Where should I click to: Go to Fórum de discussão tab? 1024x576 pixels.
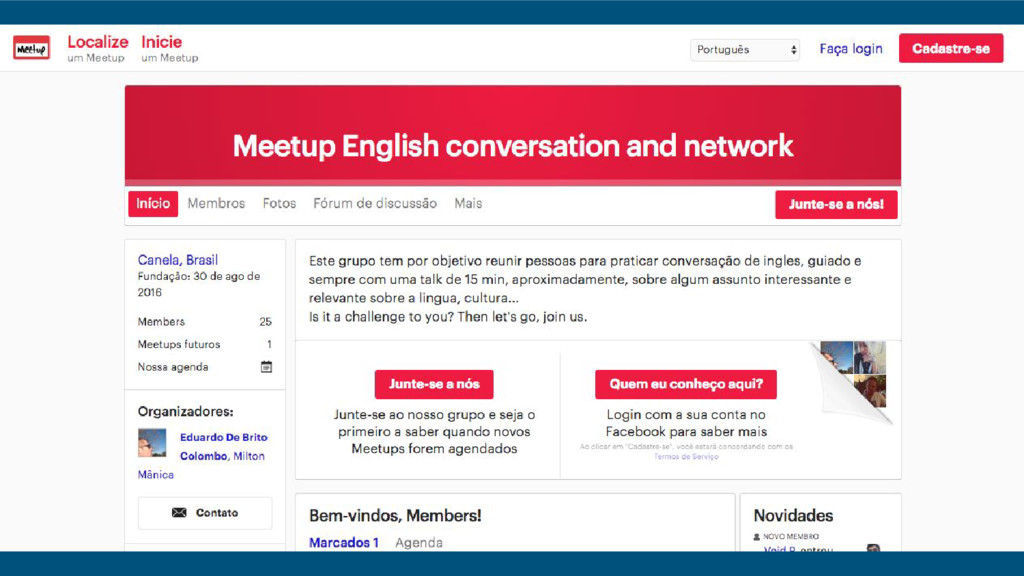pos(375,204)
